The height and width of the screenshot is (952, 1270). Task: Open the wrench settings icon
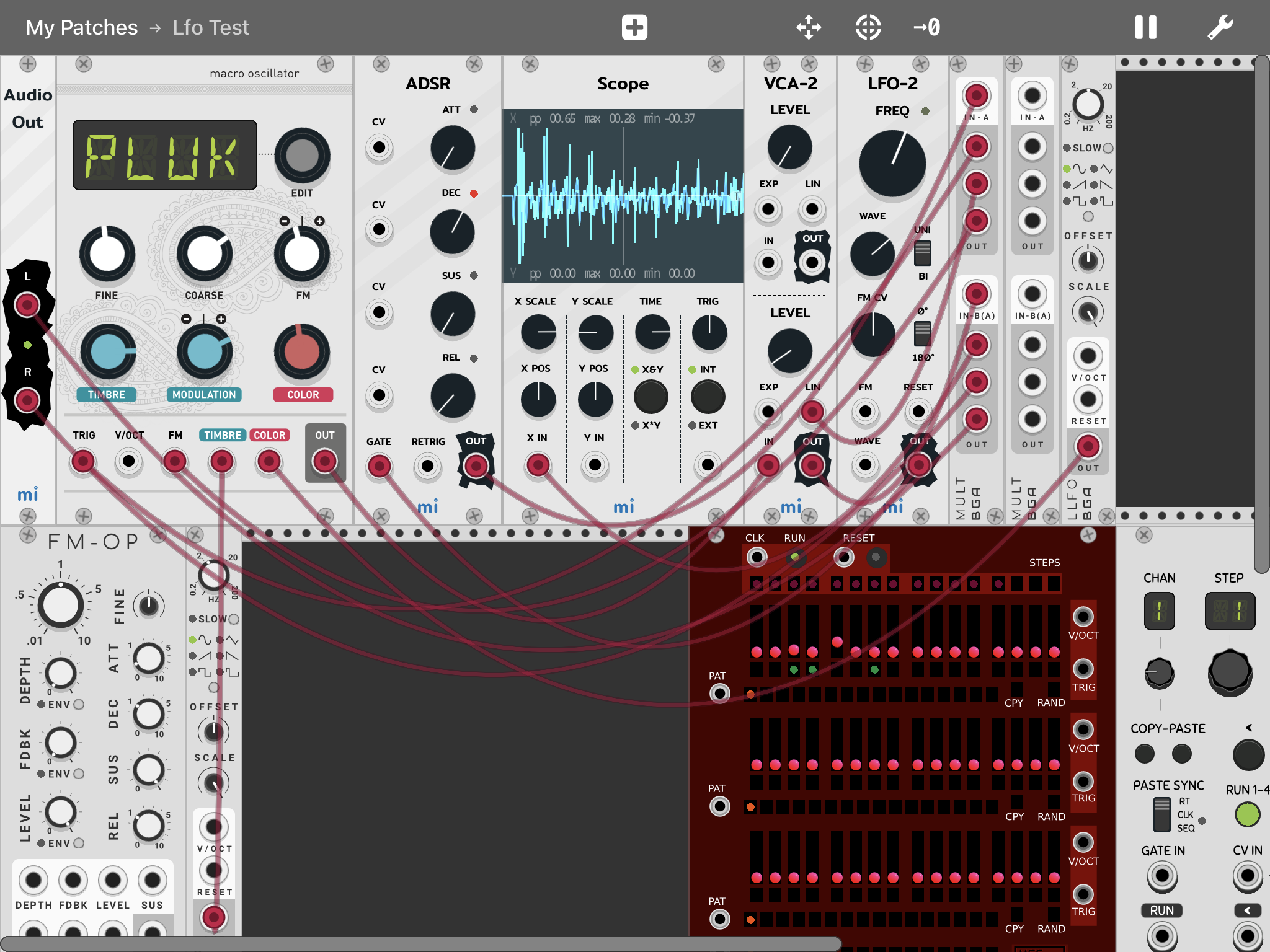[1220, 28]
